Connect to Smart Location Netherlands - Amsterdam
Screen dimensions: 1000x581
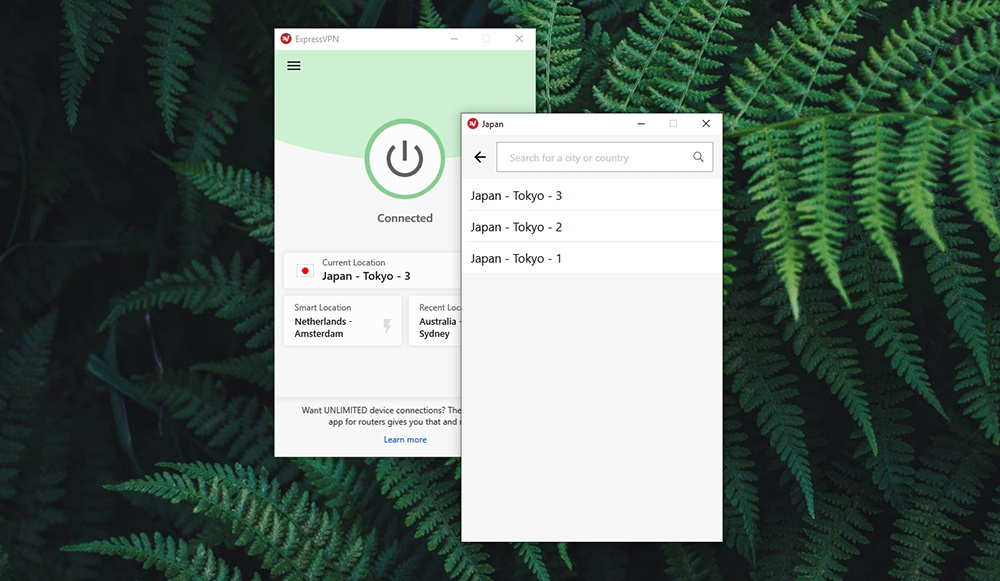[x=342, y=320]
